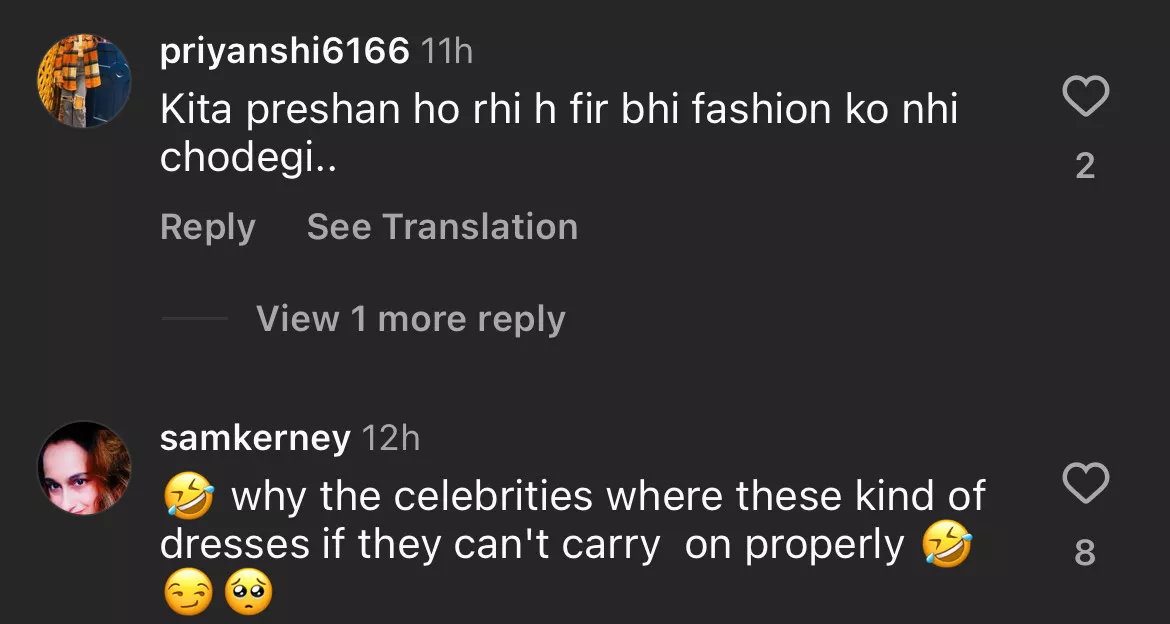
Task: Open samkerney's profile picture
Action: pos(84,467)
